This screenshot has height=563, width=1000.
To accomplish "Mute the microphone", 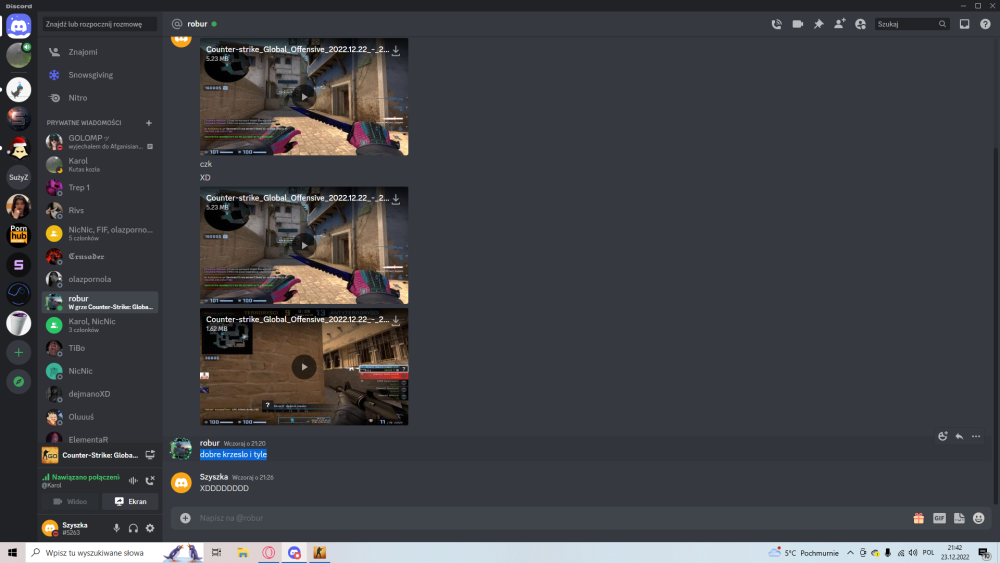I will click(x=116, y=528).
